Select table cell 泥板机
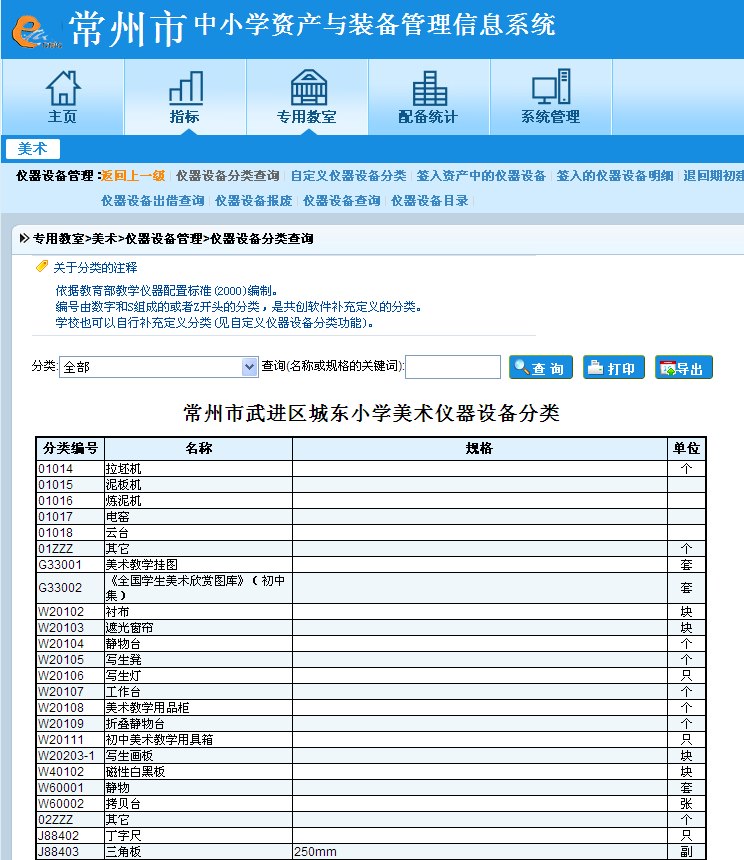Viewport: 744px width, 860px height. tap(198, 484)
